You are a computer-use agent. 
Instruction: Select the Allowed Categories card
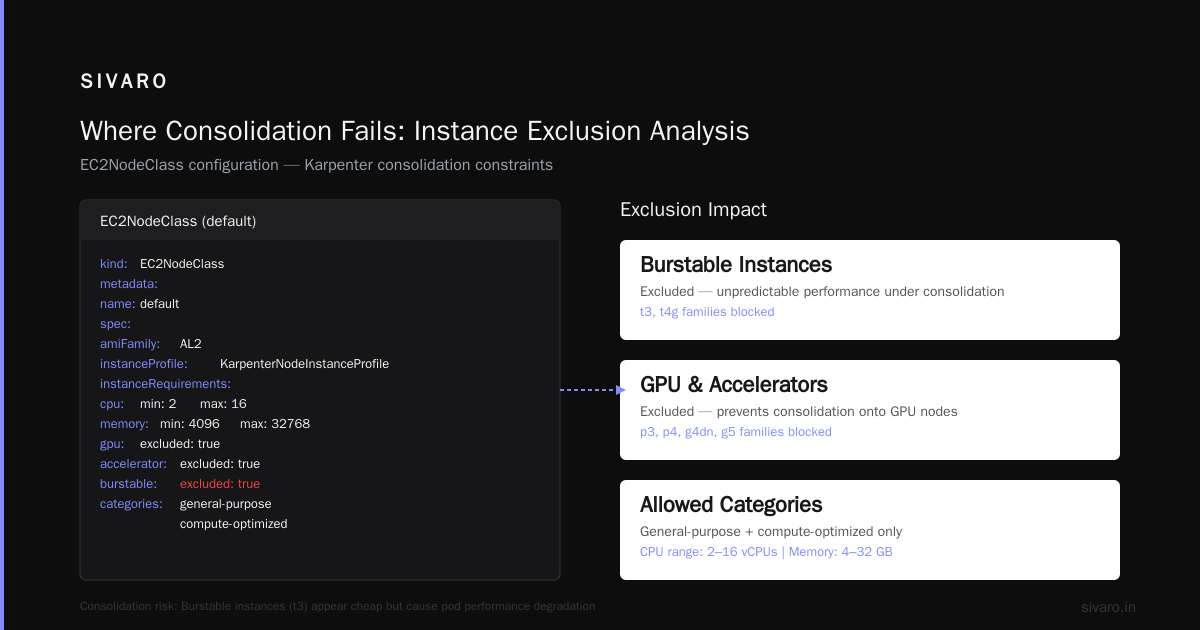click(x=870, y=530)
